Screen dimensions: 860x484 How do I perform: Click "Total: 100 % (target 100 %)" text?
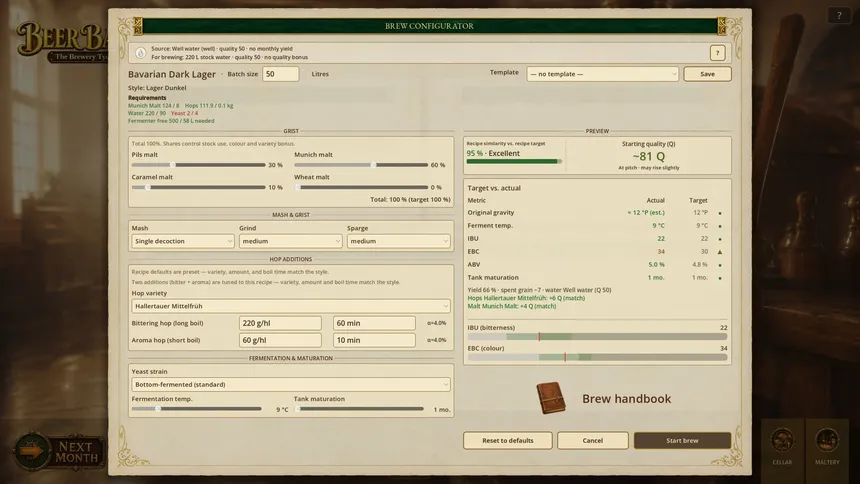tap(410, 199)
